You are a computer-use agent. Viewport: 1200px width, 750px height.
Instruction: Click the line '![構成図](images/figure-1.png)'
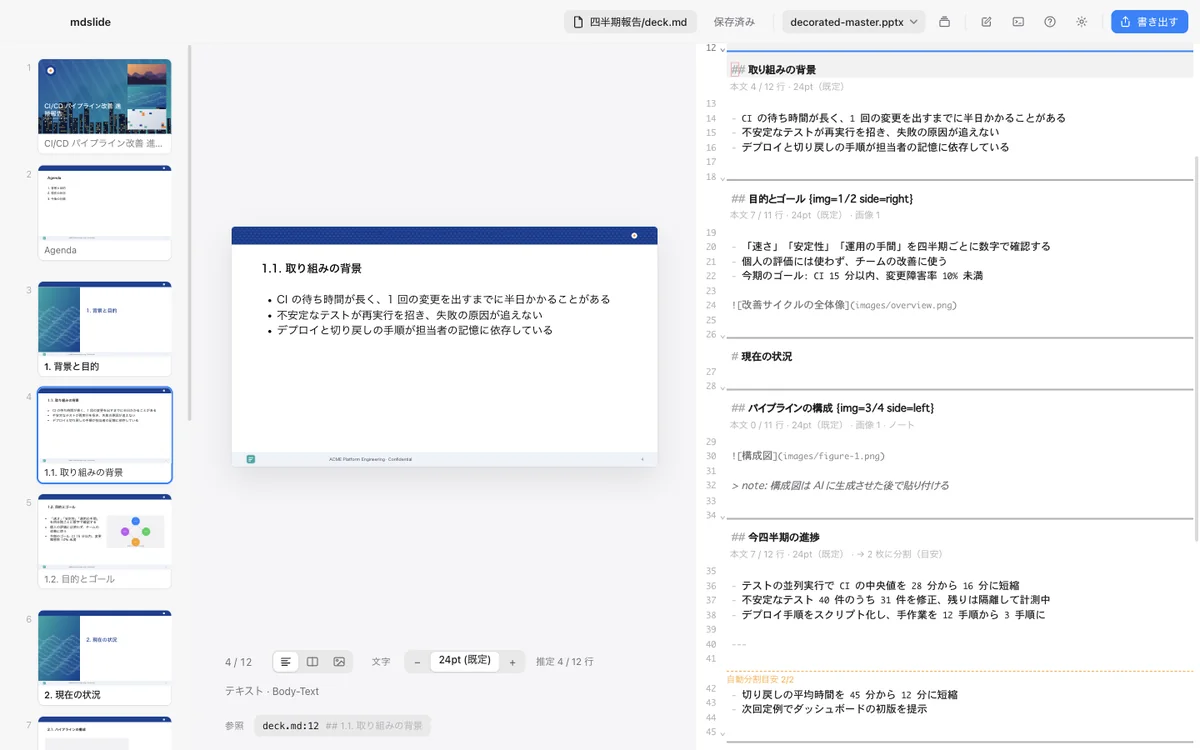point(808,456)
